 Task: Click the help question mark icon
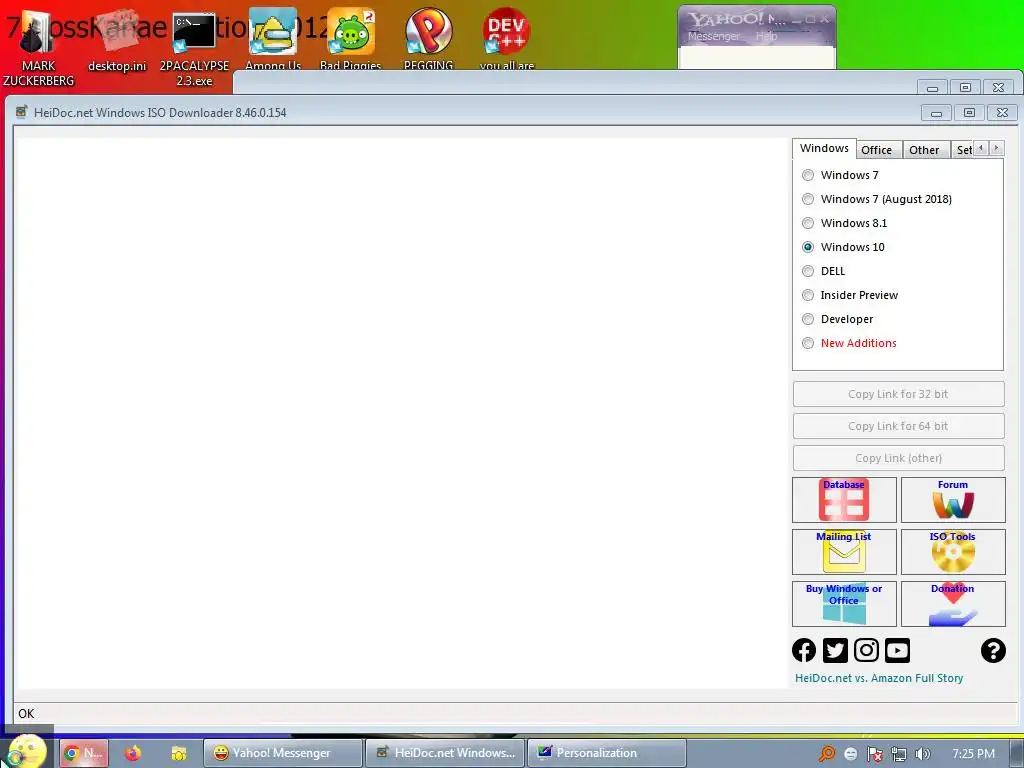(993, 650)
